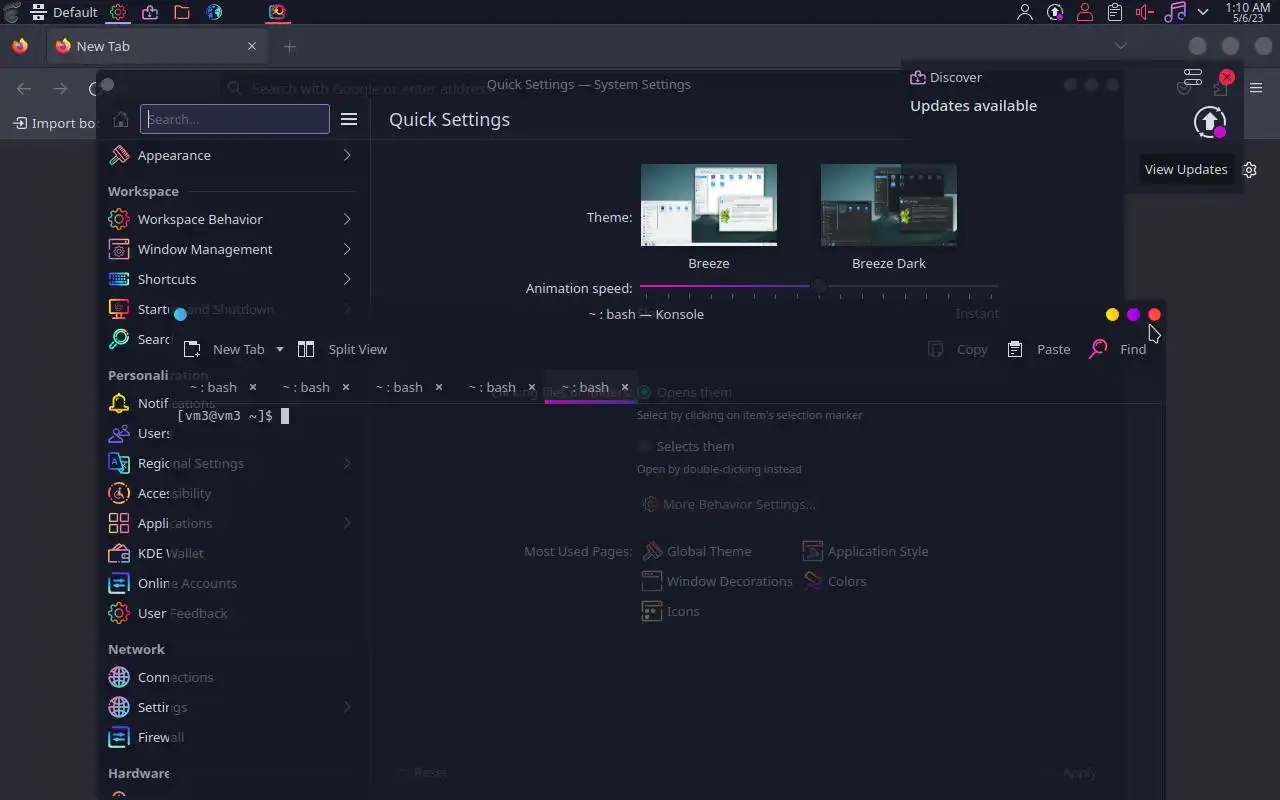1280x800 pixels.
Task: Open Firefox View icon left of New Tab
Action: point(20,46)
